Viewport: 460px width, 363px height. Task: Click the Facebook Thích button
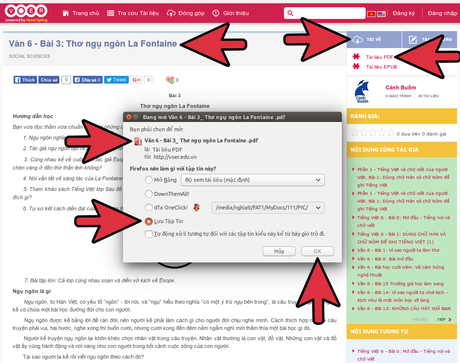point(25,80)
